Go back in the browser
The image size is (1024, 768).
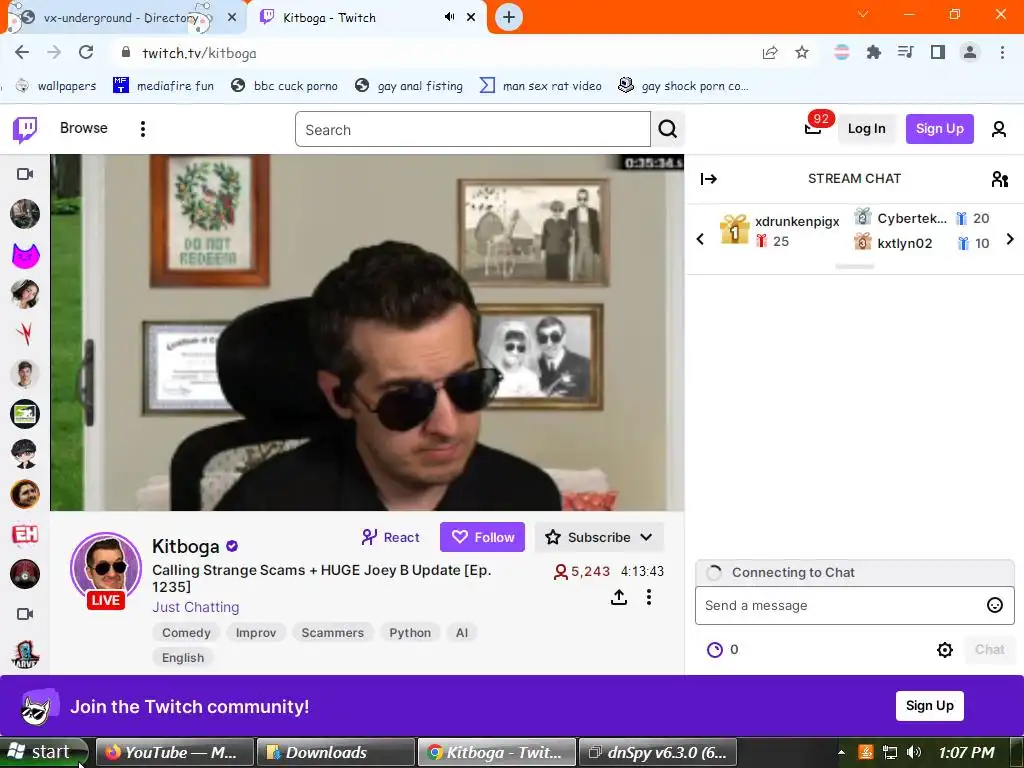pos(22,53)
